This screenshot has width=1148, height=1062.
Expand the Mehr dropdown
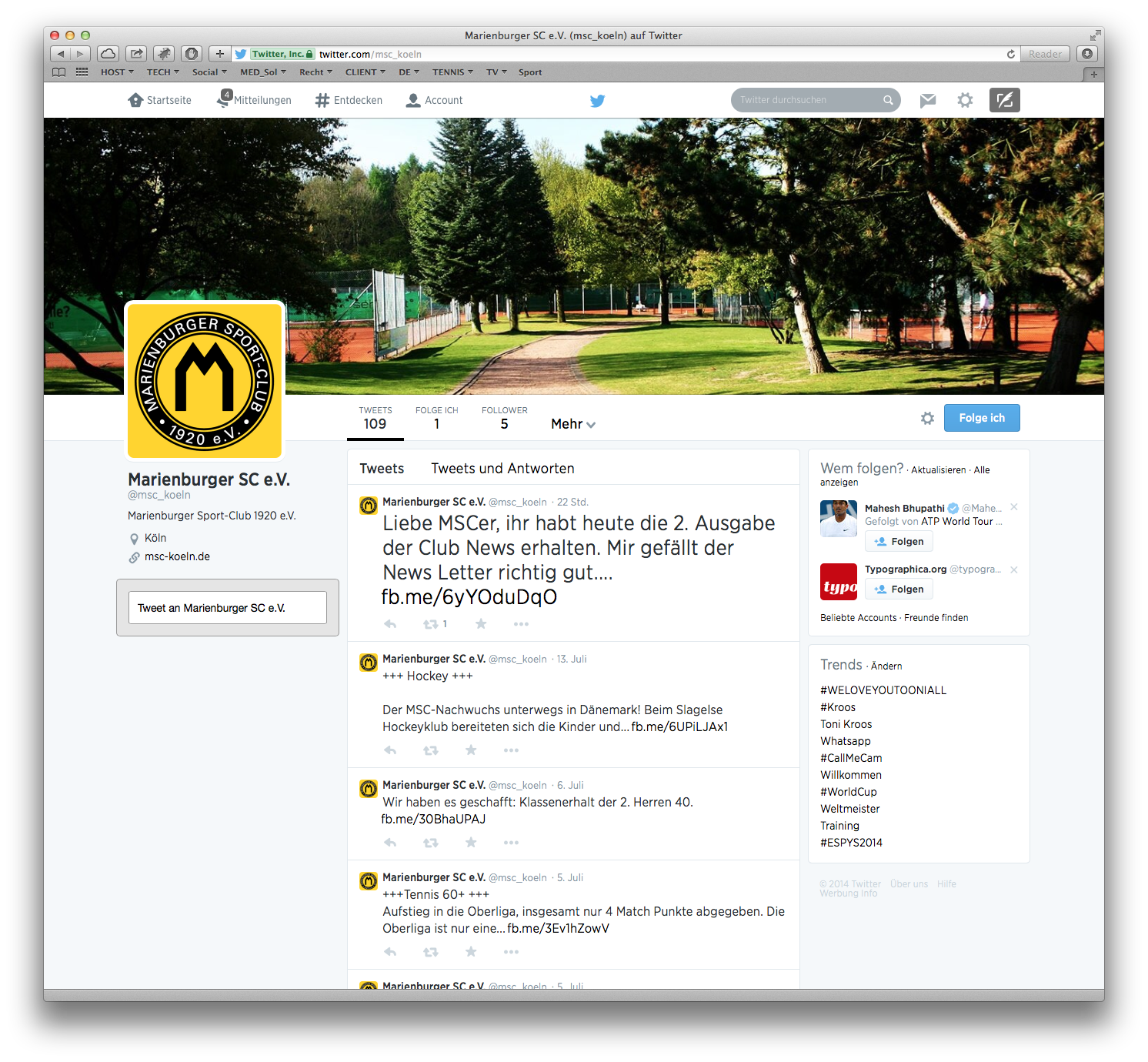pyautogui.click(x=573, y=424)
